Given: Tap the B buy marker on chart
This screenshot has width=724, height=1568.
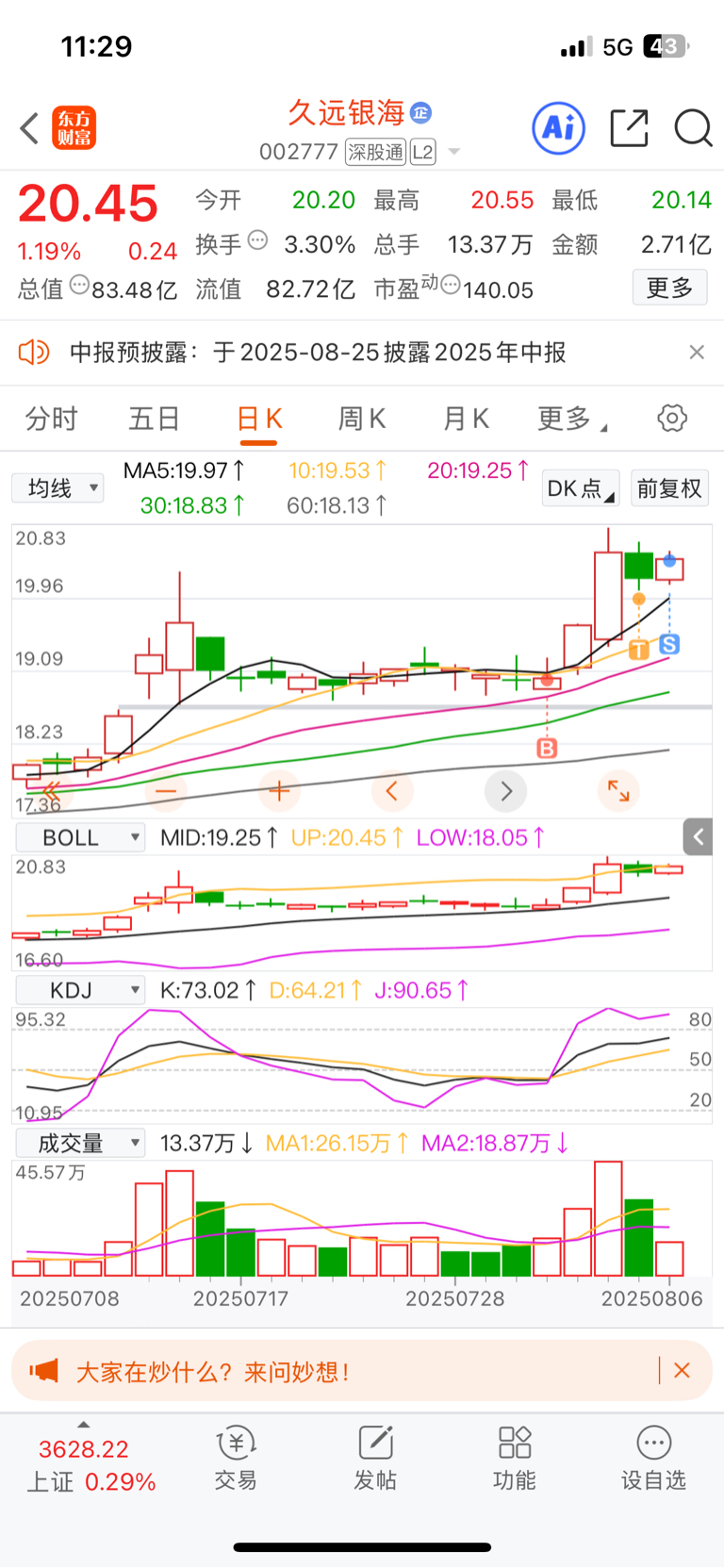Looking at the screenshot, I should click(x=547, y=749).
